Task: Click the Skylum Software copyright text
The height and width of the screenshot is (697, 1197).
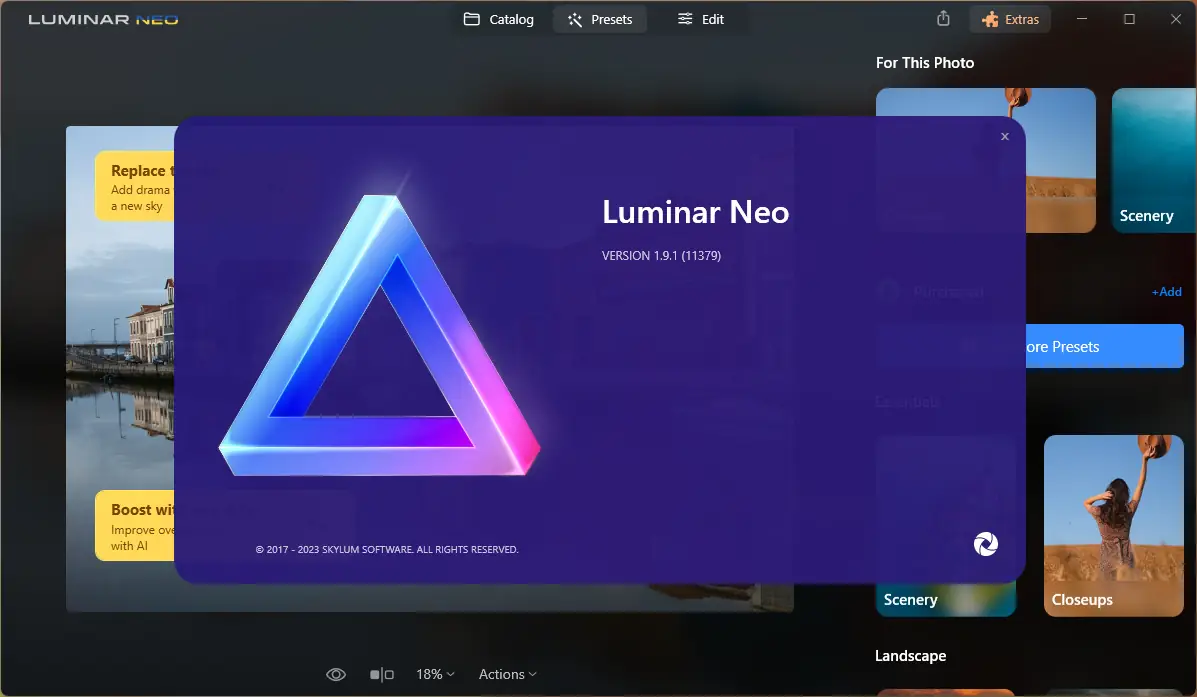Action: click(387, 550)
